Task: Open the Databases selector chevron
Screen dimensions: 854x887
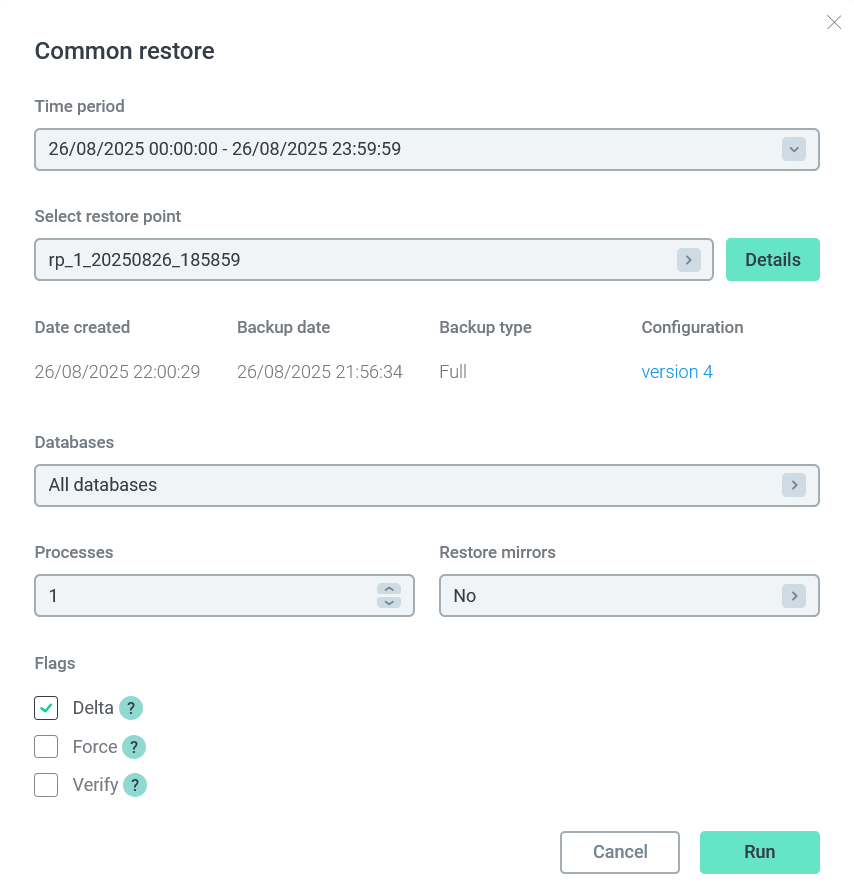Action: click(794, 485)
